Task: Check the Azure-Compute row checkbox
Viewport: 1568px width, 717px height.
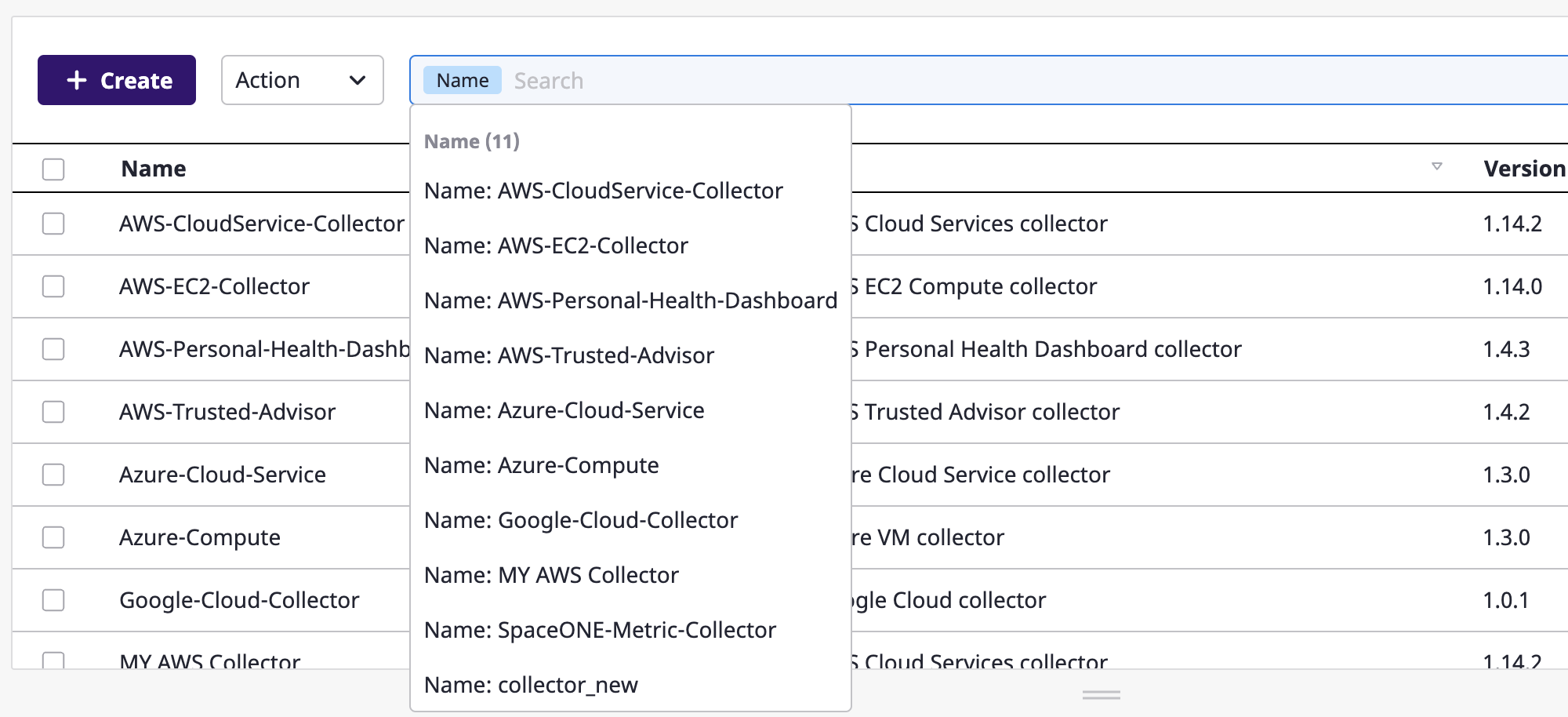Action: (53, 537)
